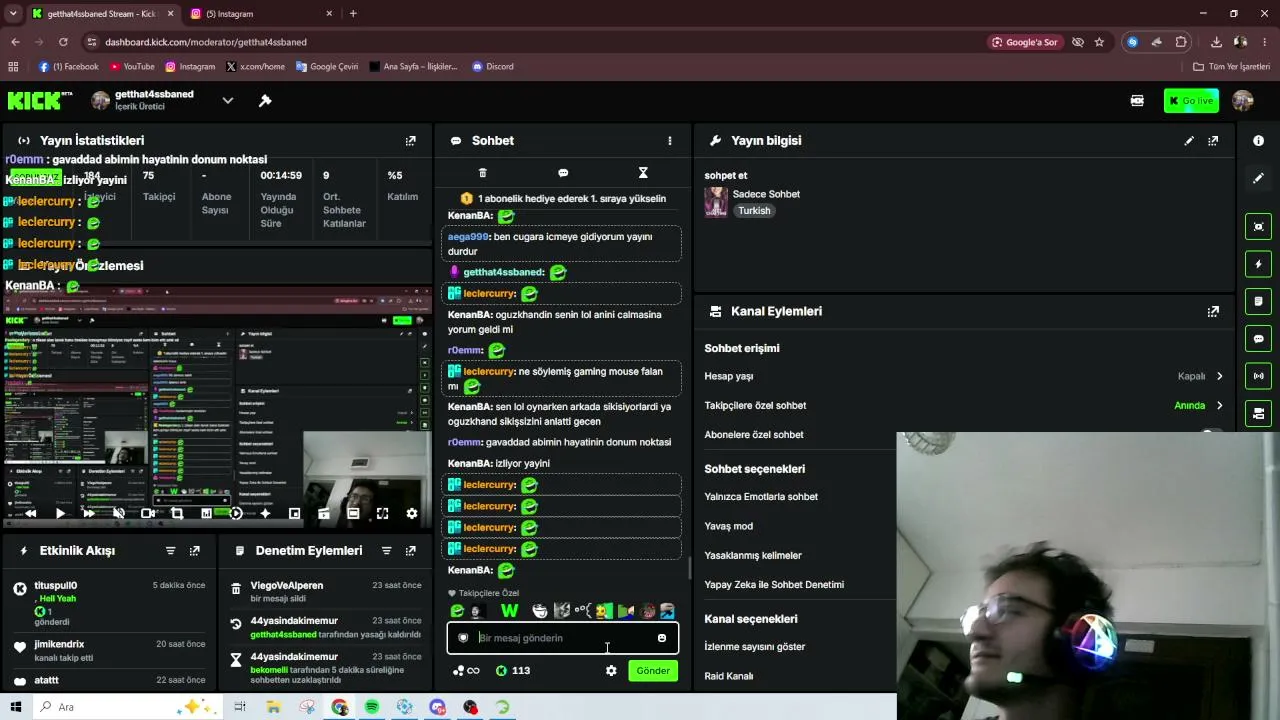Filter the Etkinlik Akışı feed
Screen dimensions: 1280x720
[170, 551]
